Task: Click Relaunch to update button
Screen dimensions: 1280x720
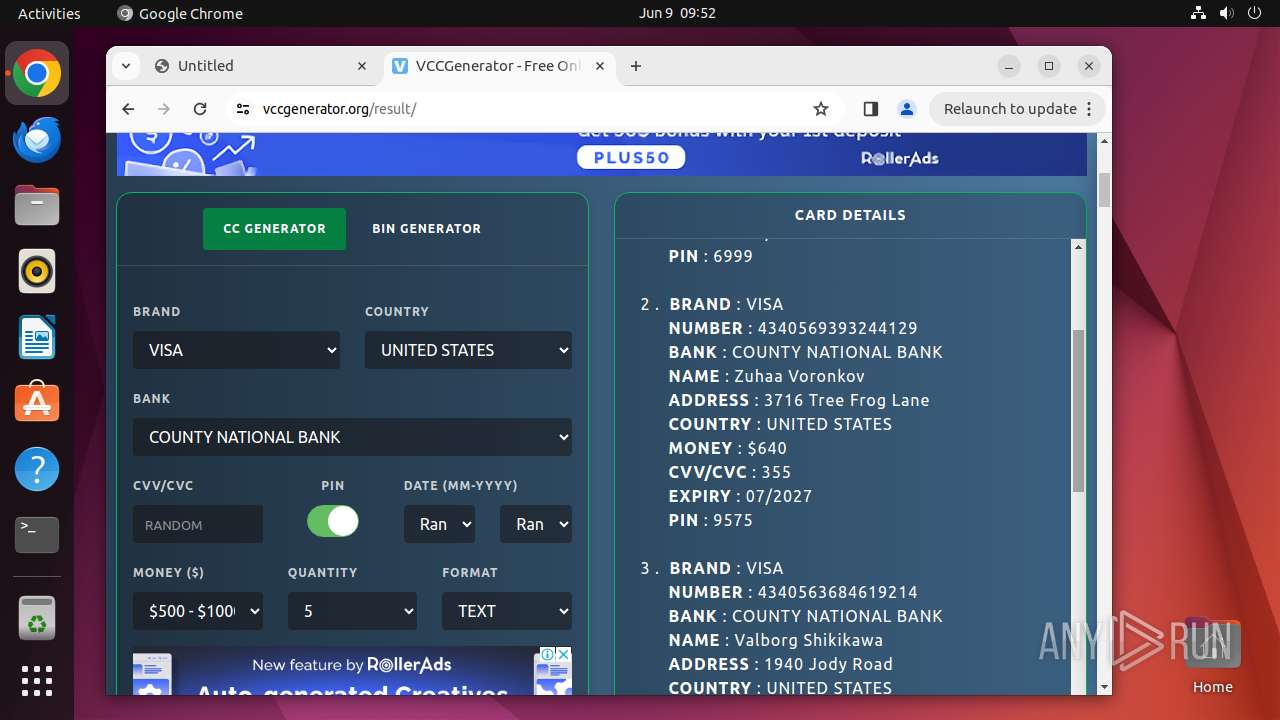Action: tap(1018, 109)
